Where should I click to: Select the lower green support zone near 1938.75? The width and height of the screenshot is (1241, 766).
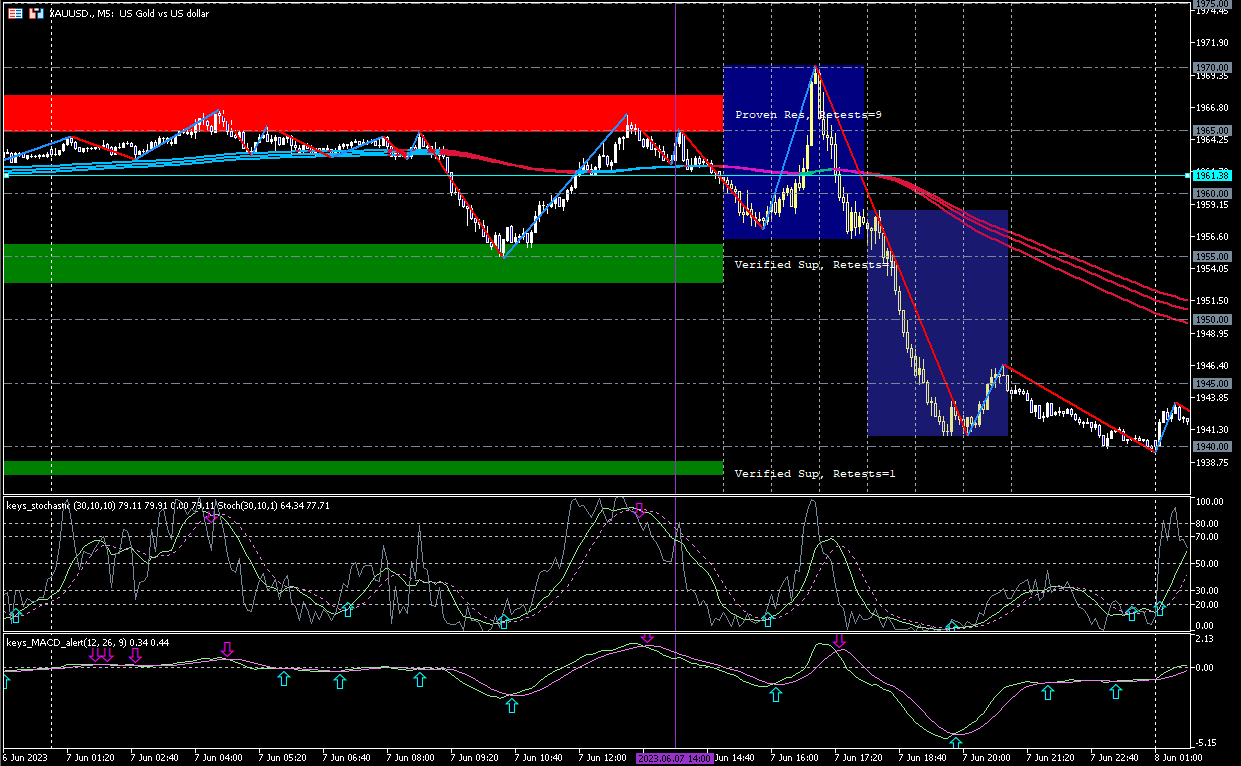(x=363, y=468)
